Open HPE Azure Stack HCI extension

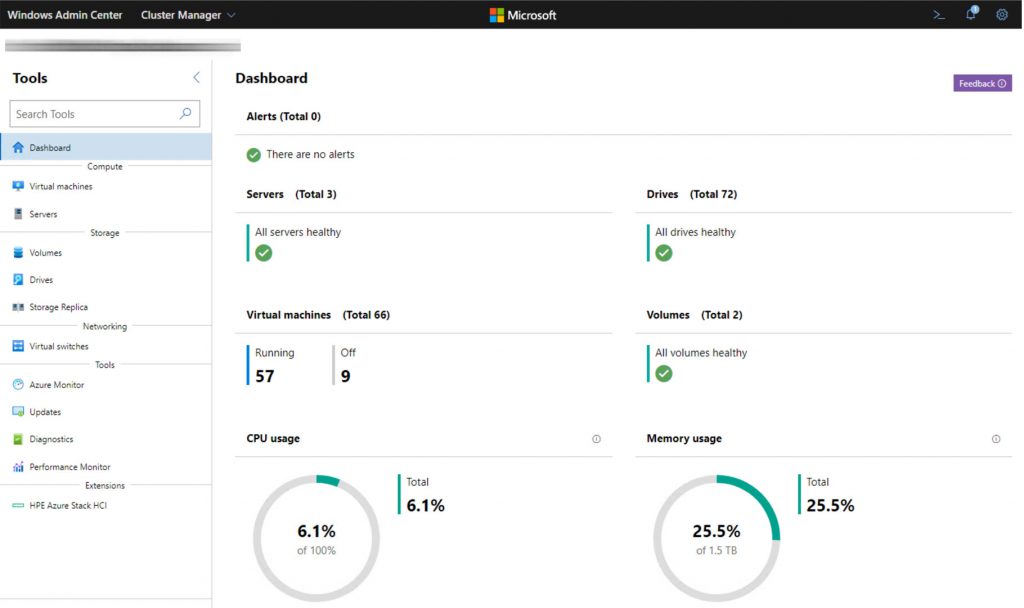point(106,505)
